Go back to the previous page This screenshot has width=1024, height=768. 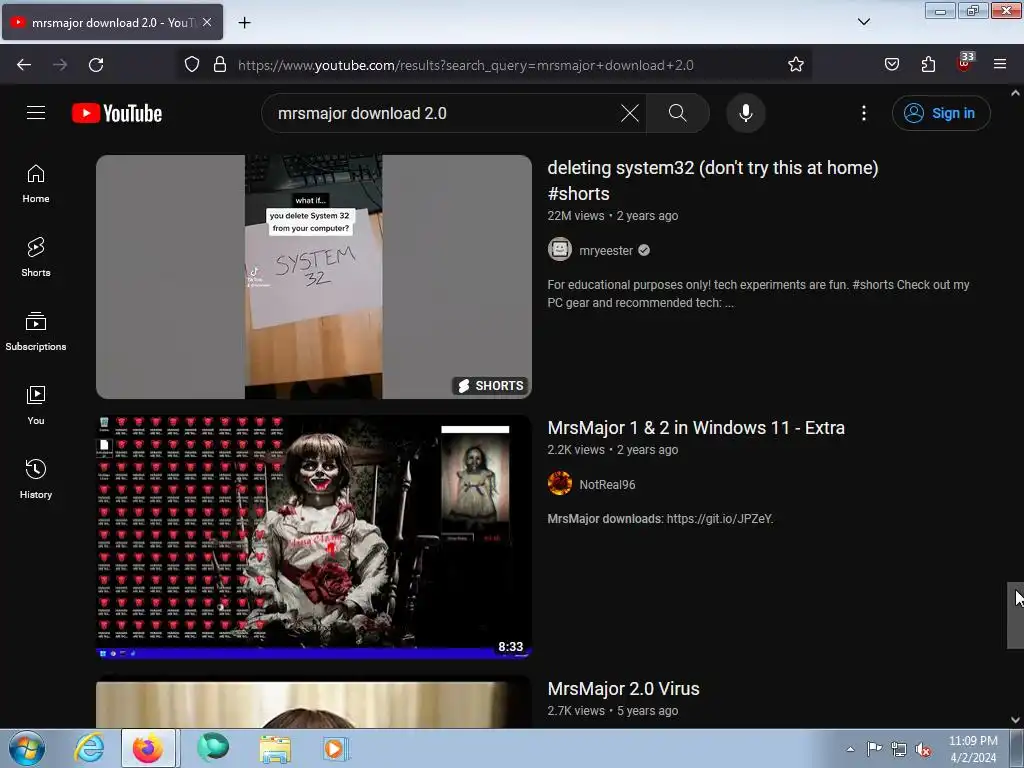click(24, 65)
